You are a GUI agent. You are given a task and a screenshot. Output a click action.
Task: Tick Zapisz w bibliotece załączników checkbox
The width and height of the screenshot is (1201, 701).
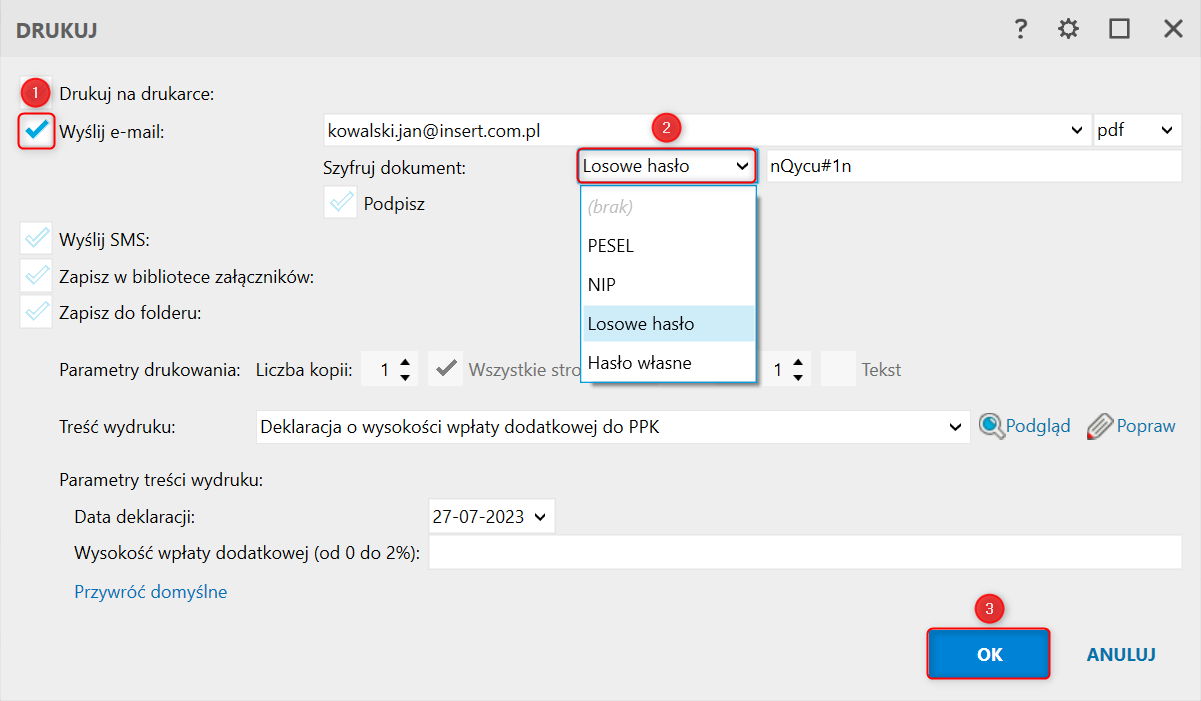tap(37, 277)
